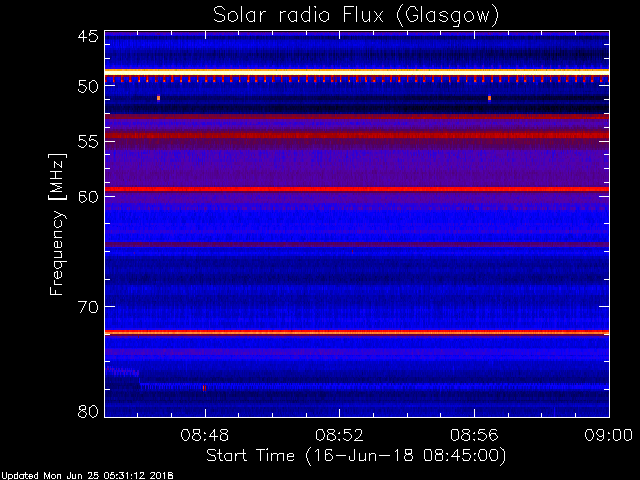The width and height of the screenshot is (640, 480).
Task: Click the Frequency [MHz] axis label
Action: pos(57,224)
